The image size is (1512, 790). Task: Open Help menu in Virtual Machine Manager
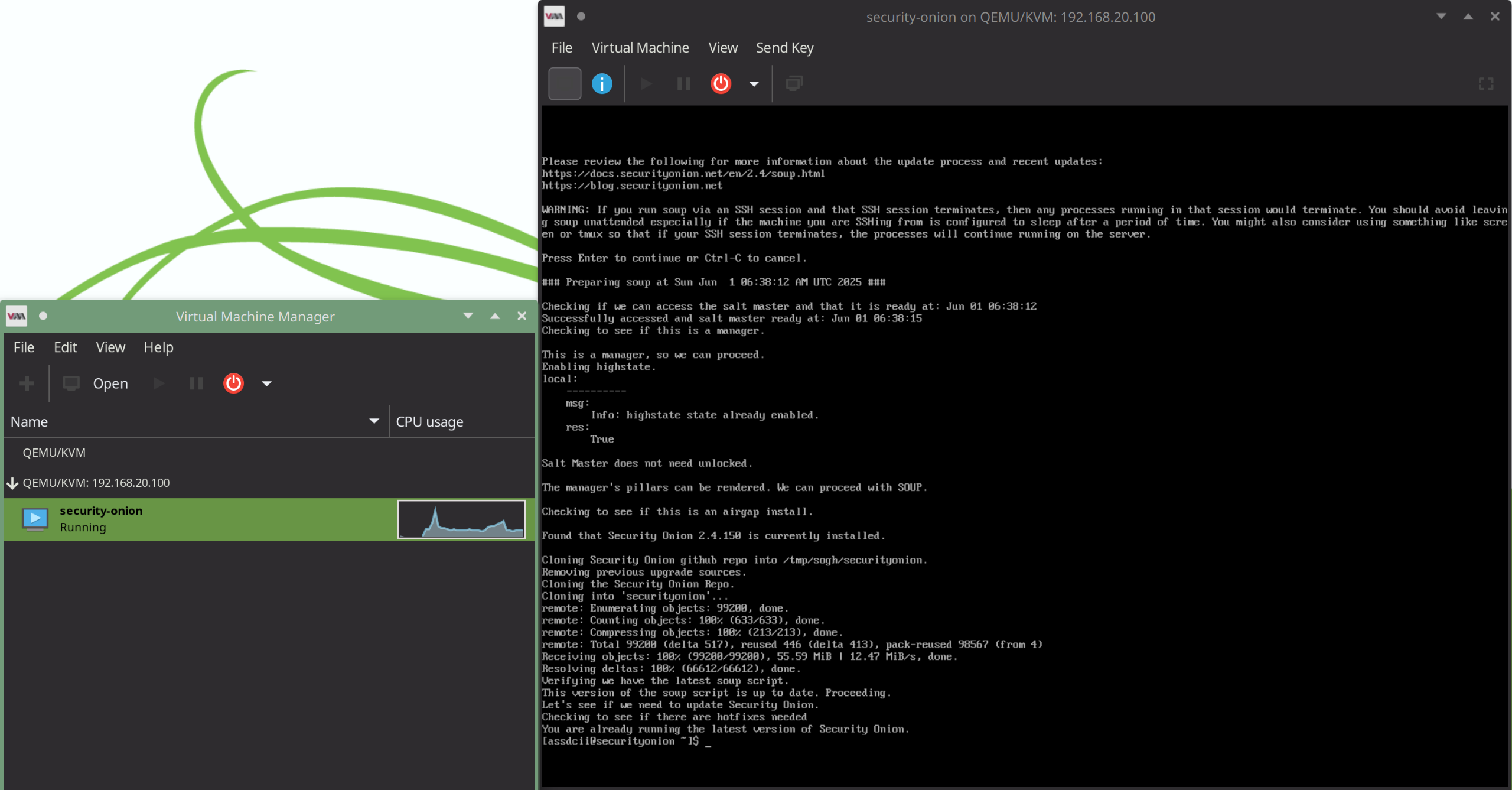point(158,347)
